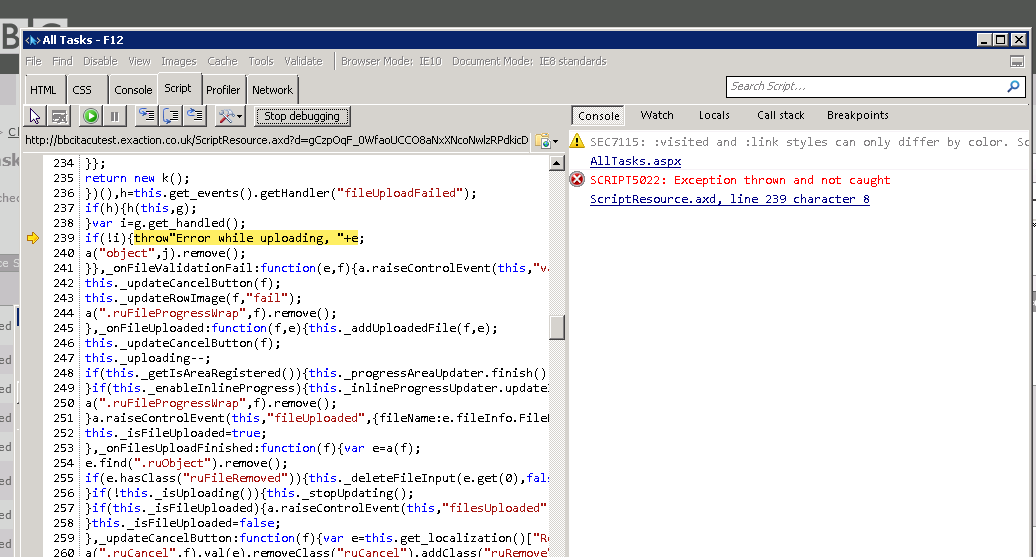Click the pause/break all button
The width and height of the screenshot is (1036, 557).
[114, 116]
